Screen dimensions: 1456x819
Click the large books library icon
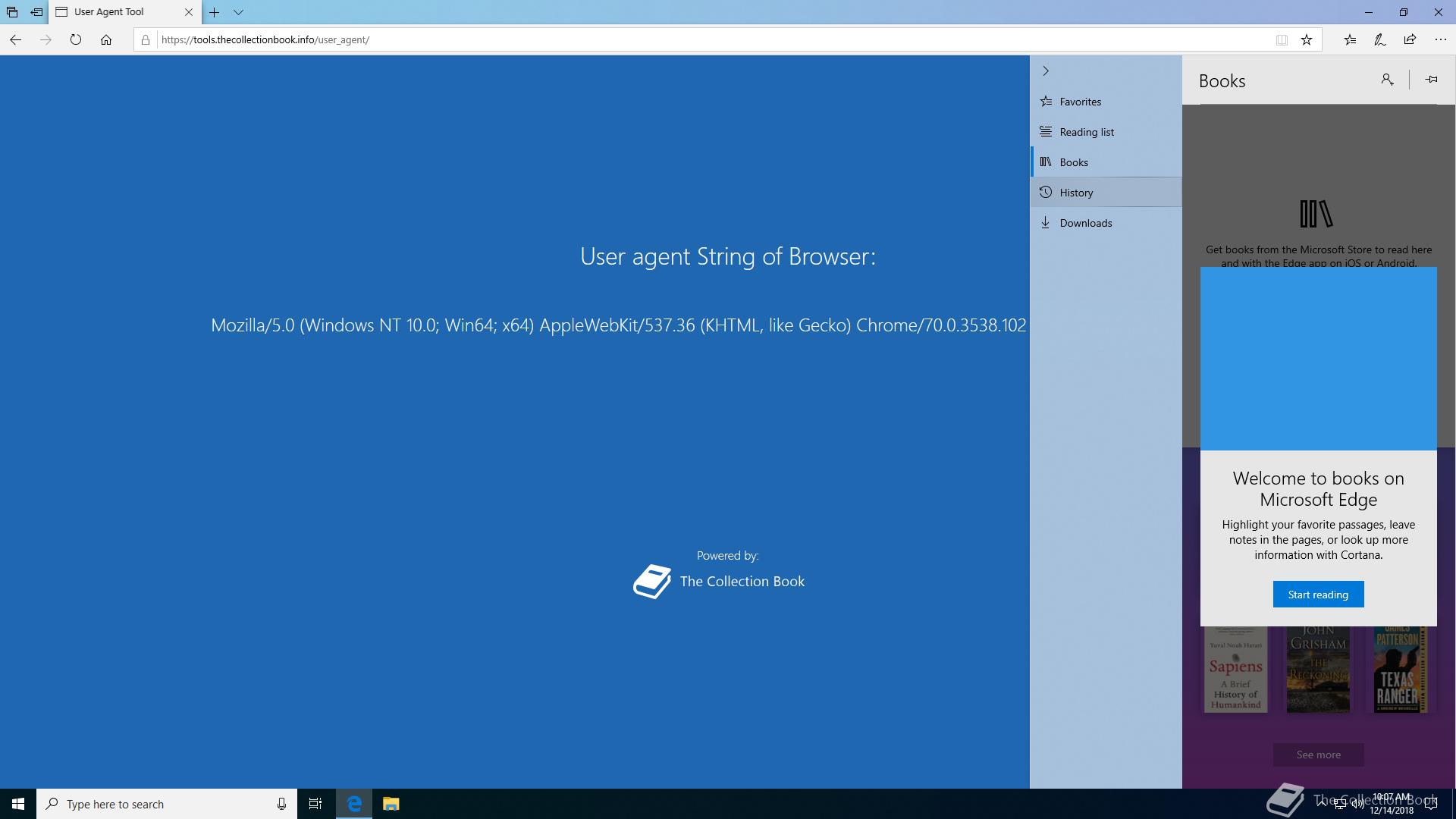click(1316, 214)
